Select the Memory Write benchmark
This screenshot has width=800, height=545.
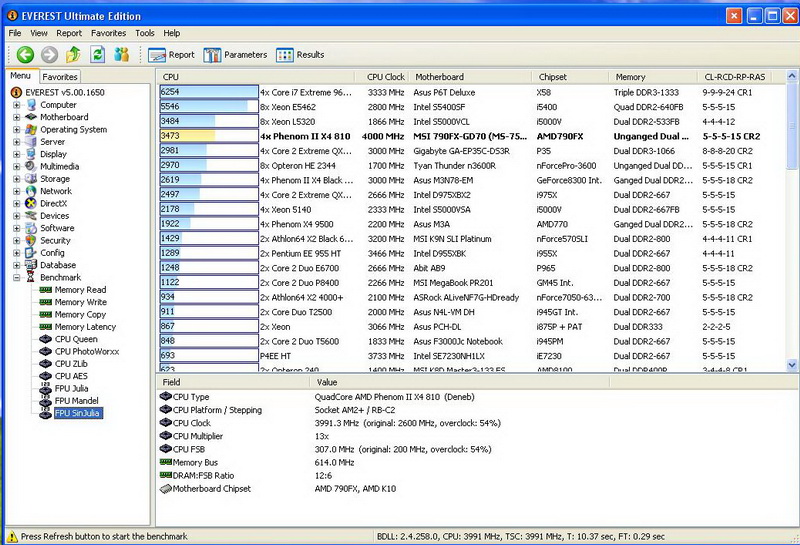[81, 302]
